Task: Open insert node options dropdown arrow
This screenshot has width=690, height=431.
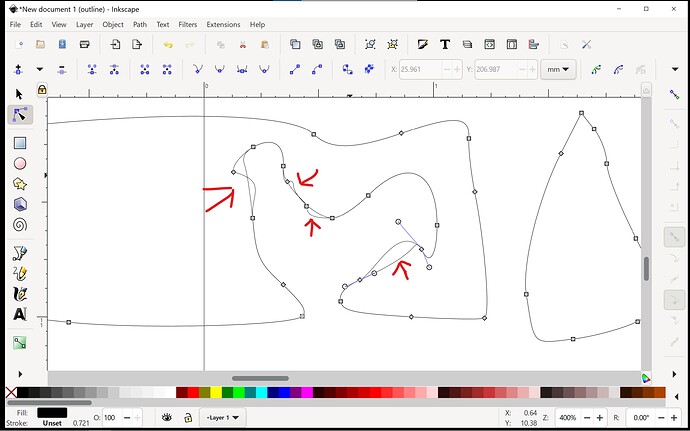Action: pyautogui.click(x=40, y=69)
